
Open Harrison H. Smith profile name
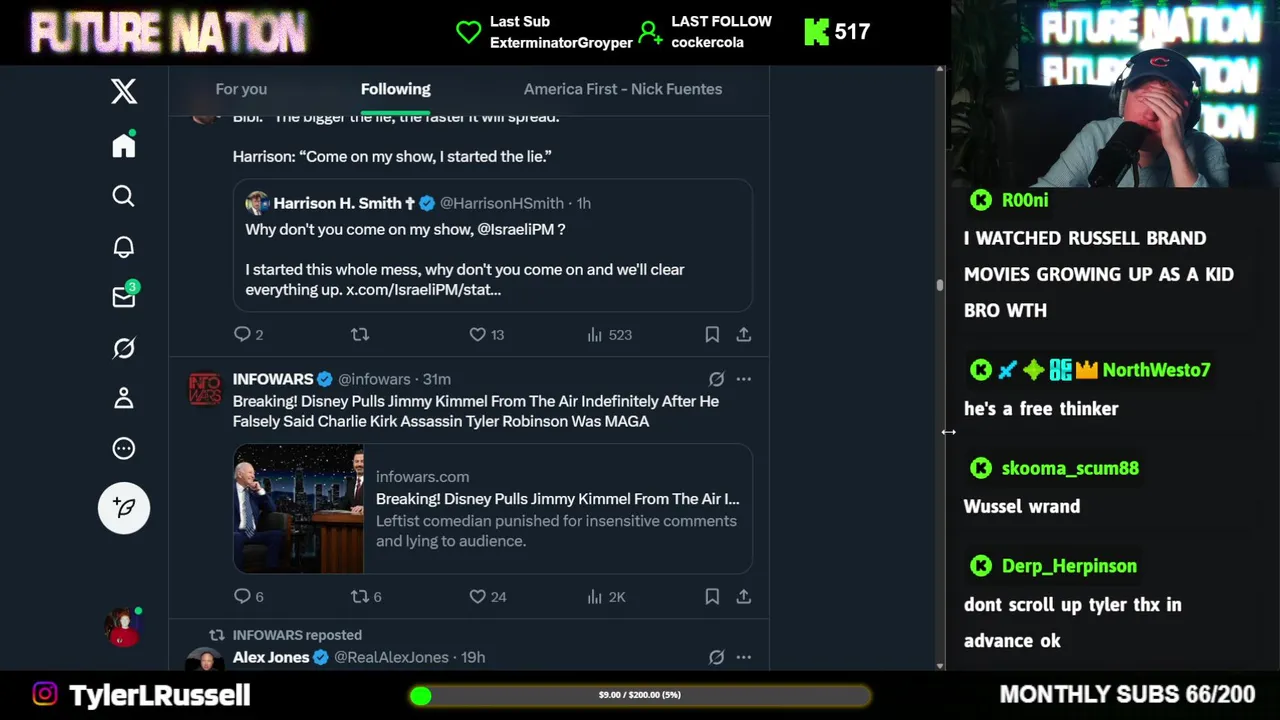pyautogui.click(x=338, y=203)
